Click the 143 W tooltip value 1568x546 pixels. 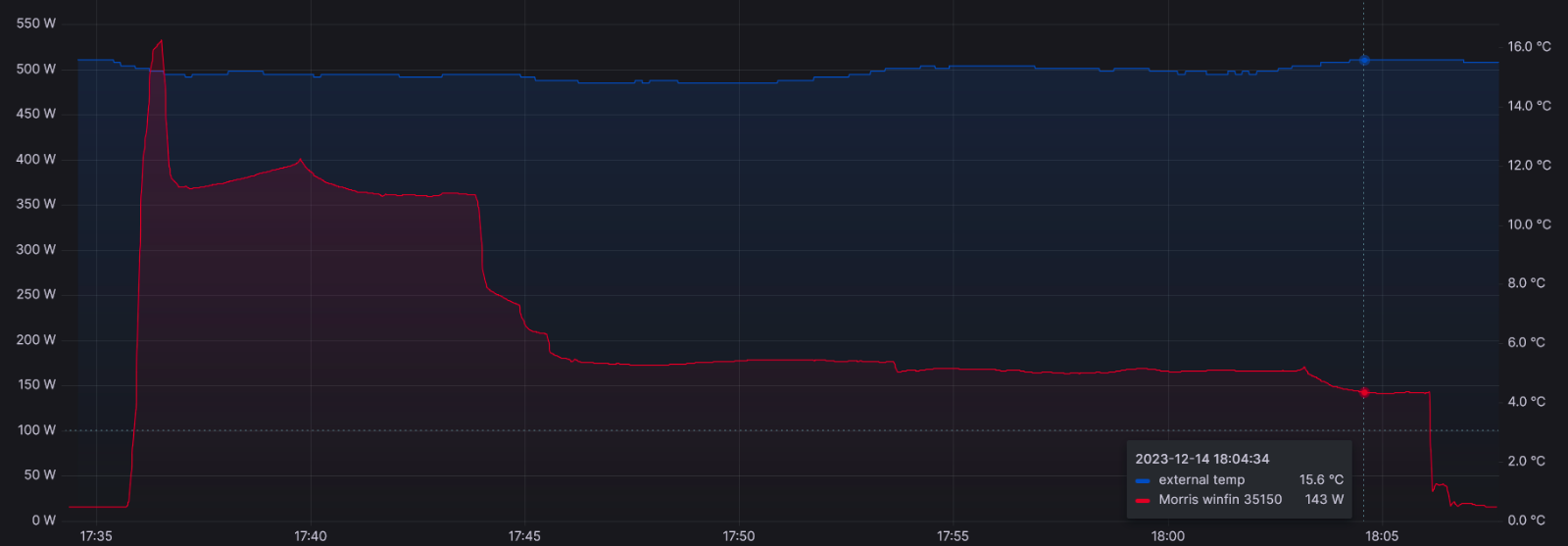(1324, 499)
